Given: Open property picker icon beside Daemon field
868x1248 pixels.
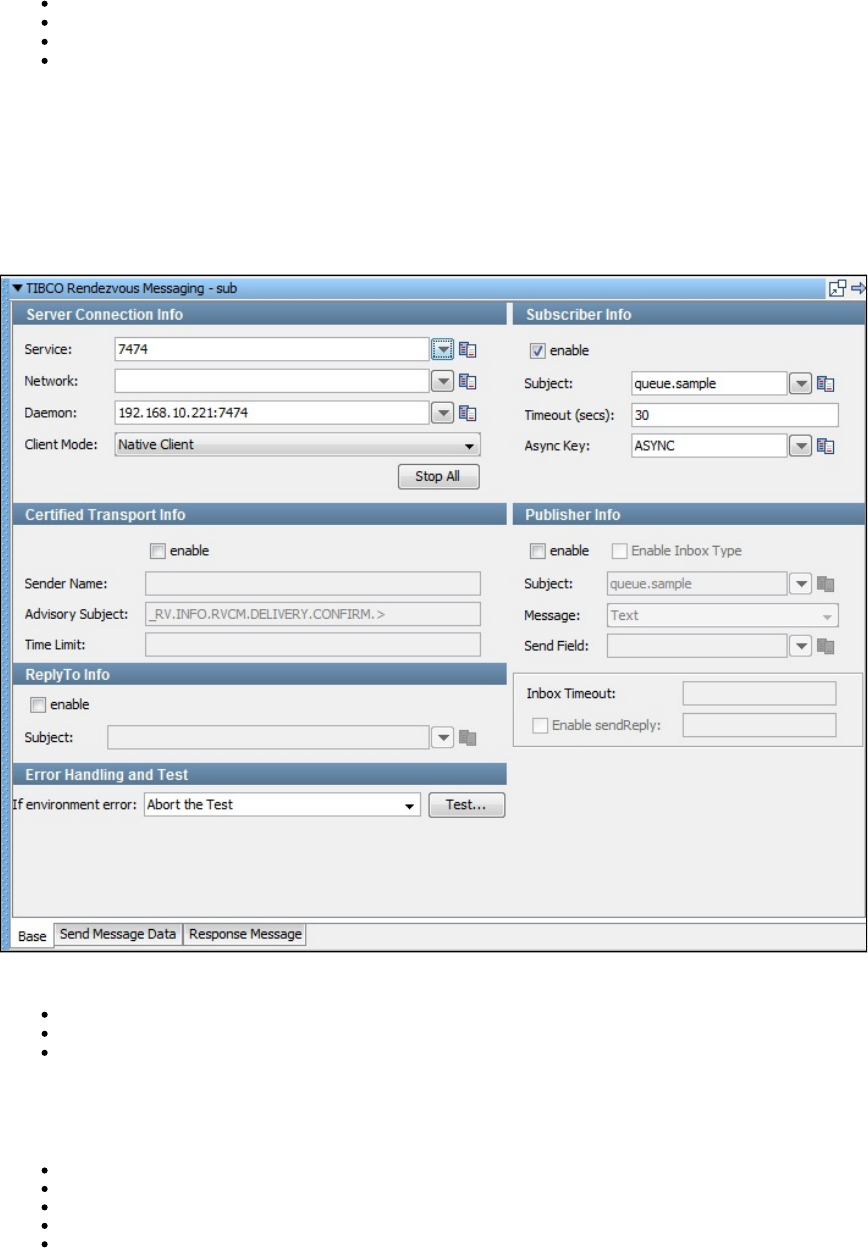Looking at the screenshot, I should click(x=468, y=412).
